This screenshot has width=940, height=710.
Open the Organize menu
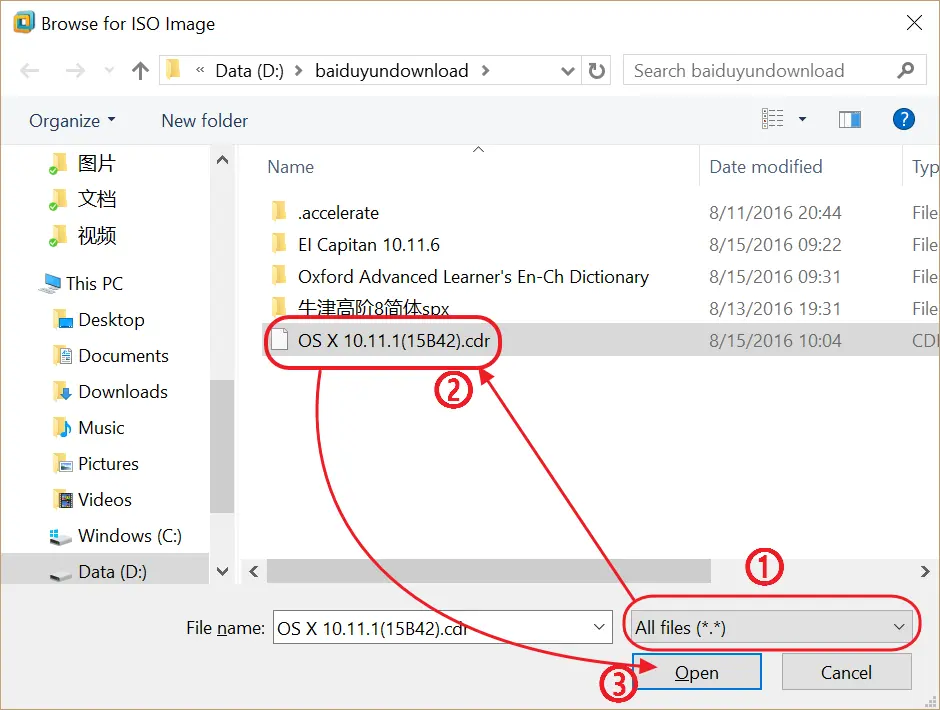coord(68,120)
